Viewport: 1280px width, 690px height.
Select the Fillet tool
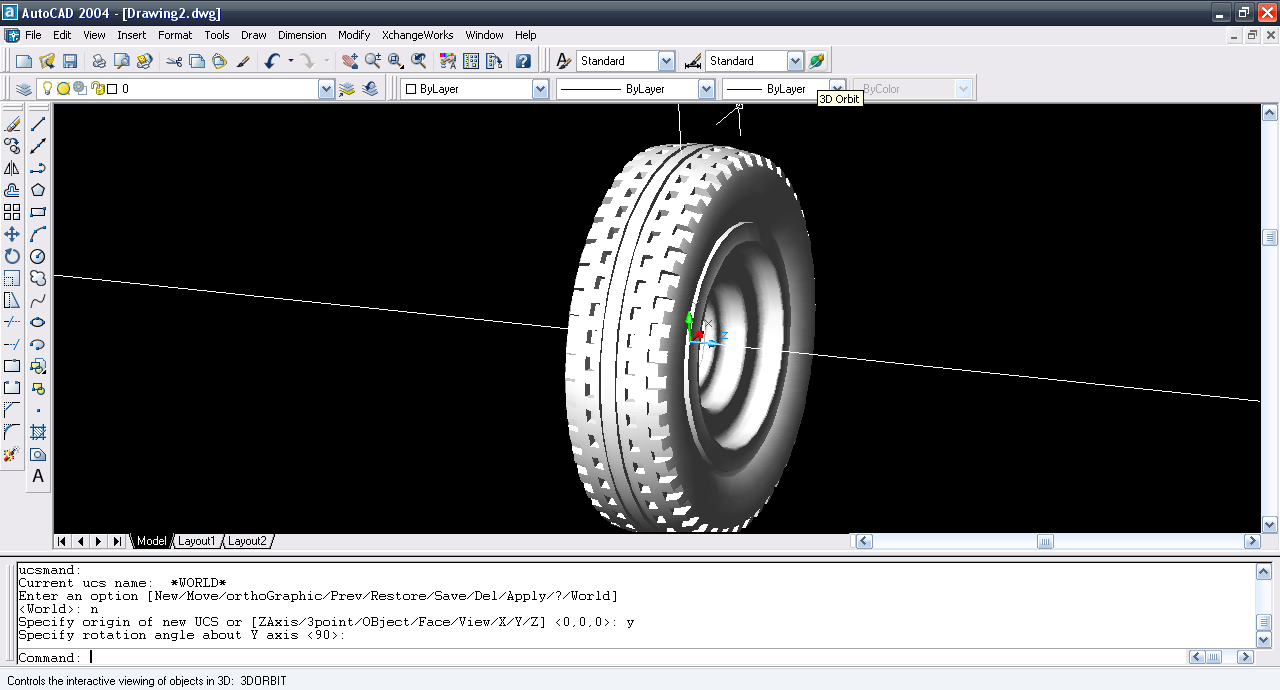click(12, 432)
